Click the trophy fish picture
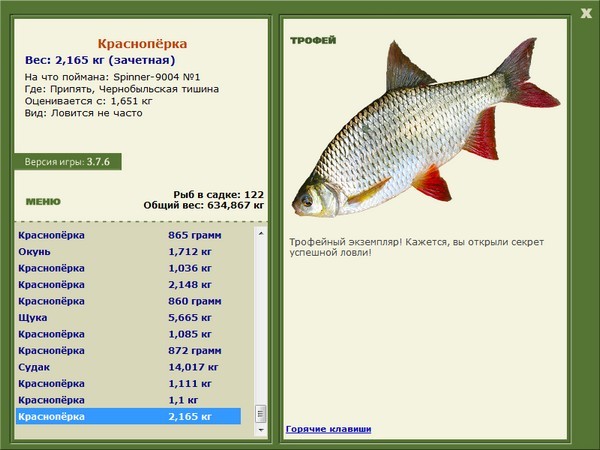Image resolution: width=600 pixels, height=450 pixels. click(426, 128)
